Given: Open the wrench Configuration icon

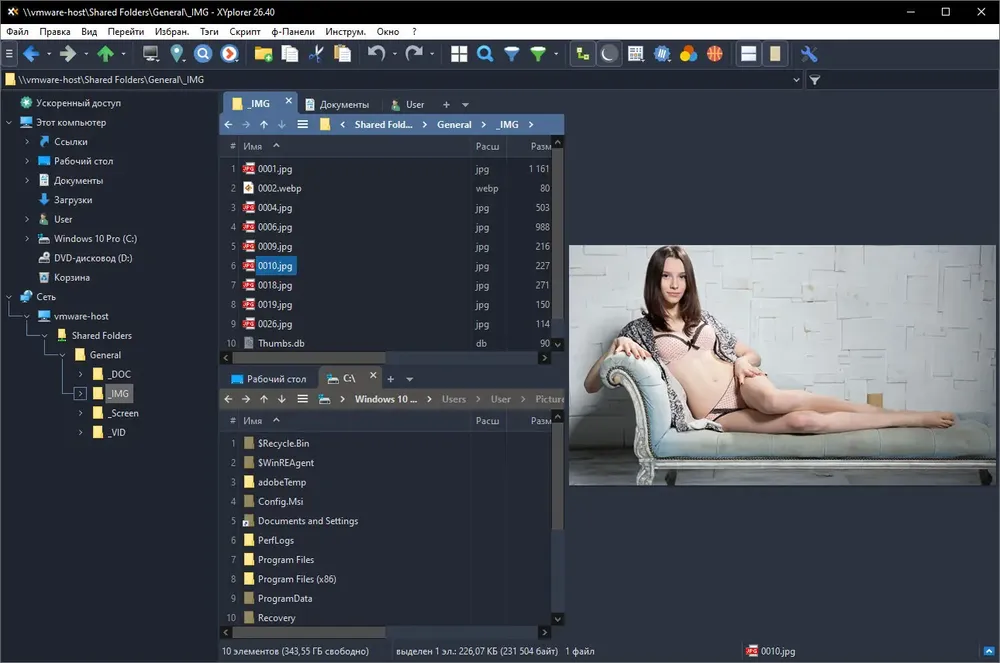Looking at the screenshot, I should 809,54.
